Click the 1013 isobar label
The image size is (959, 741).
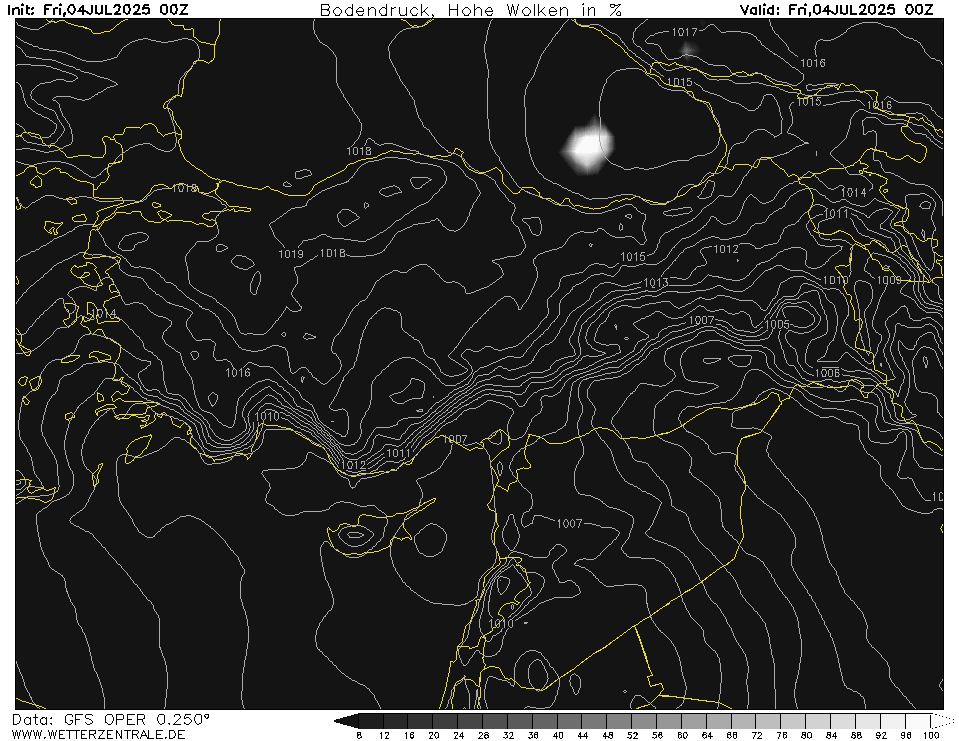point(656,282)
